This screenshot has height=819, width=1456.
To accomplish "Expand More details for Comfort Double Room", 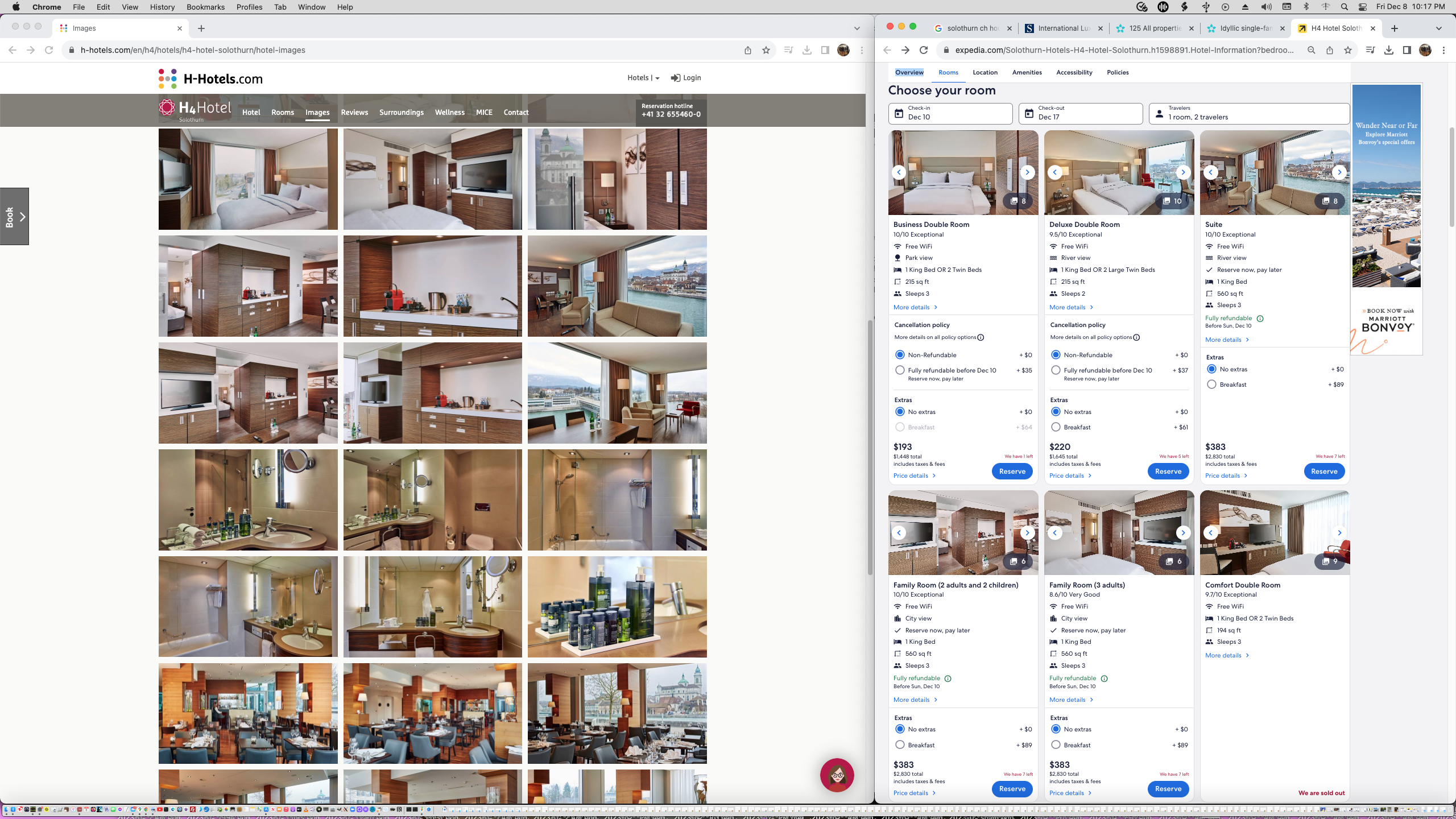I will 1227,655.
